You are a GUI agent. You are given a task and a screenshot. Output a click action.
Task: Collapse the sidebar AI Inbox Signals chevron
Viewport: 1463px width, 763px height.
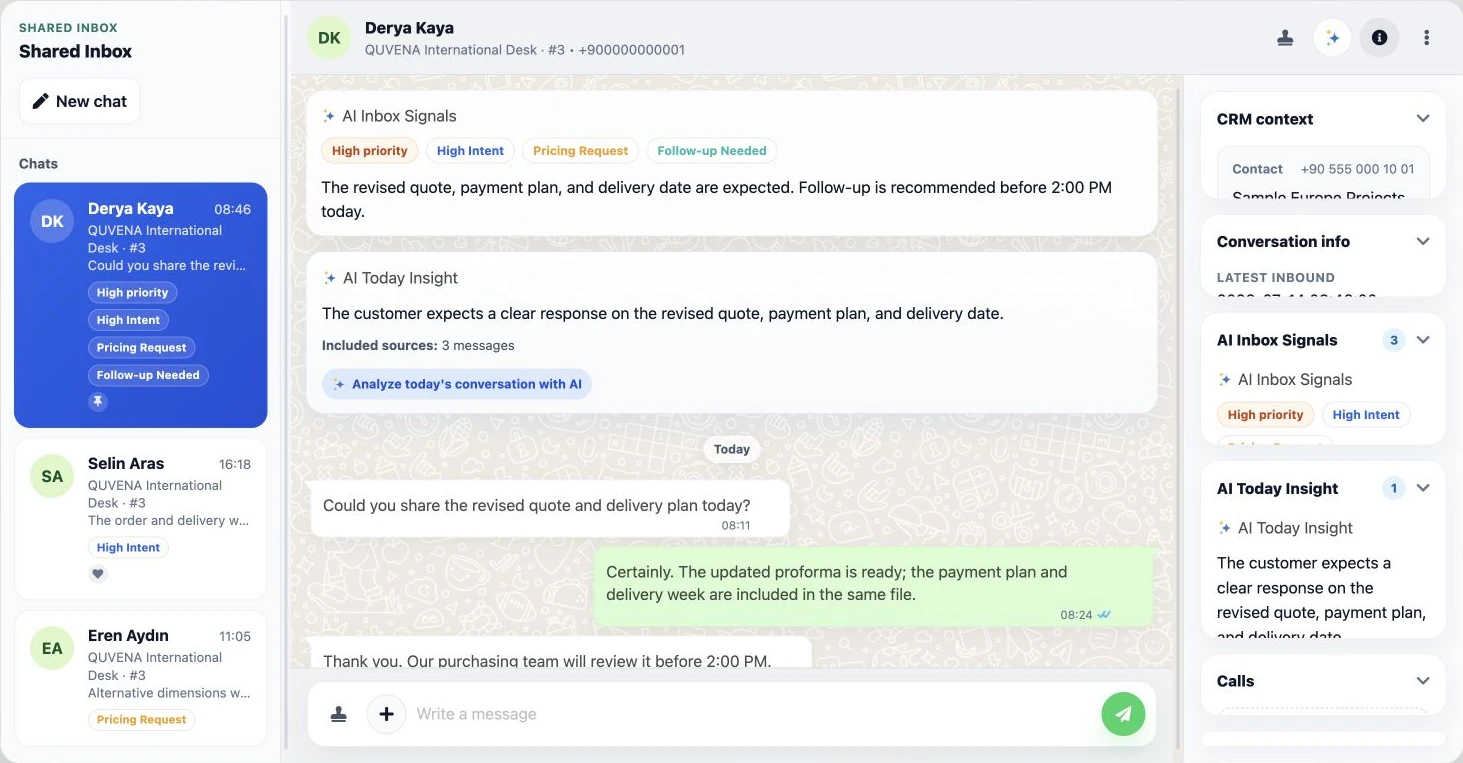(x=1423, y=340)
